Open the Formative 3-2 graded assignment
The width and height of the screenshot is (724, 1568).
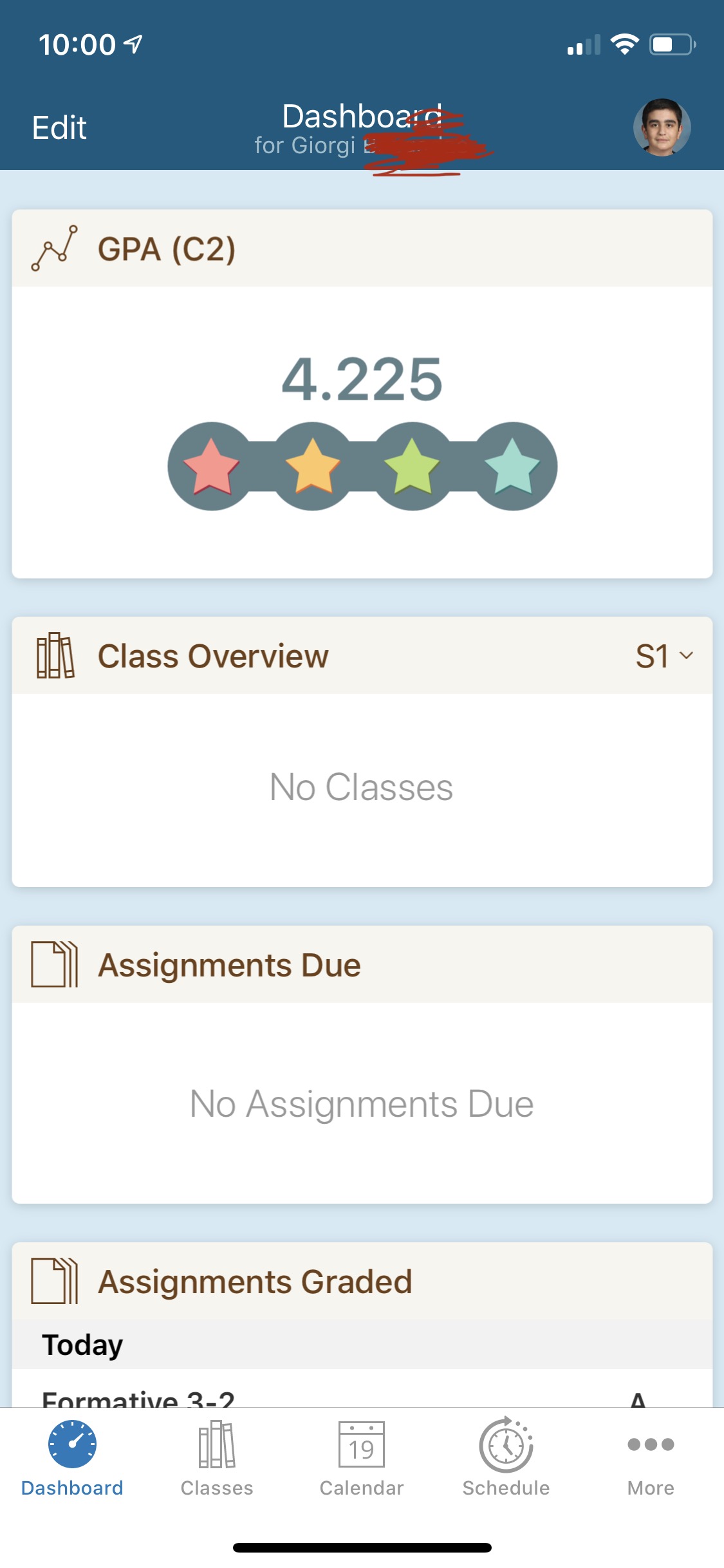pyautogui.click(x=138, y=1397)
